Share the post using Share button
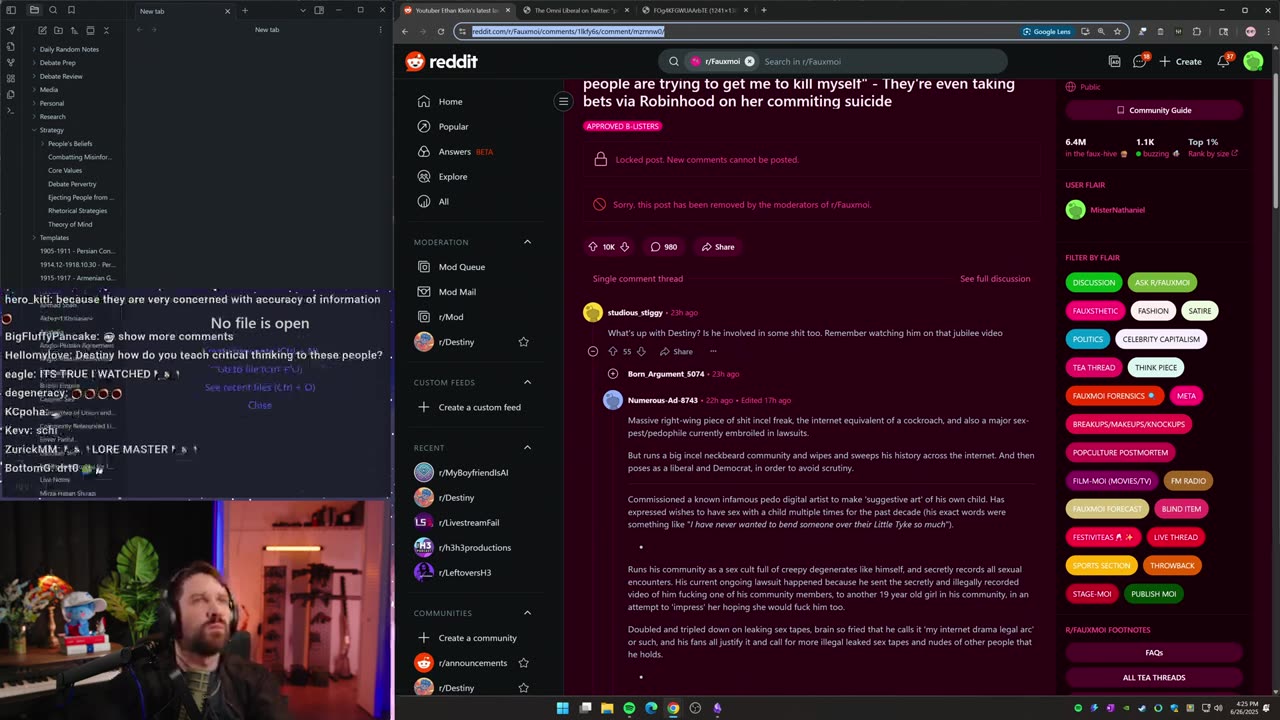The width and height of the screenshot is (1280, 720). pyautogui.click(x=717, y=247)
